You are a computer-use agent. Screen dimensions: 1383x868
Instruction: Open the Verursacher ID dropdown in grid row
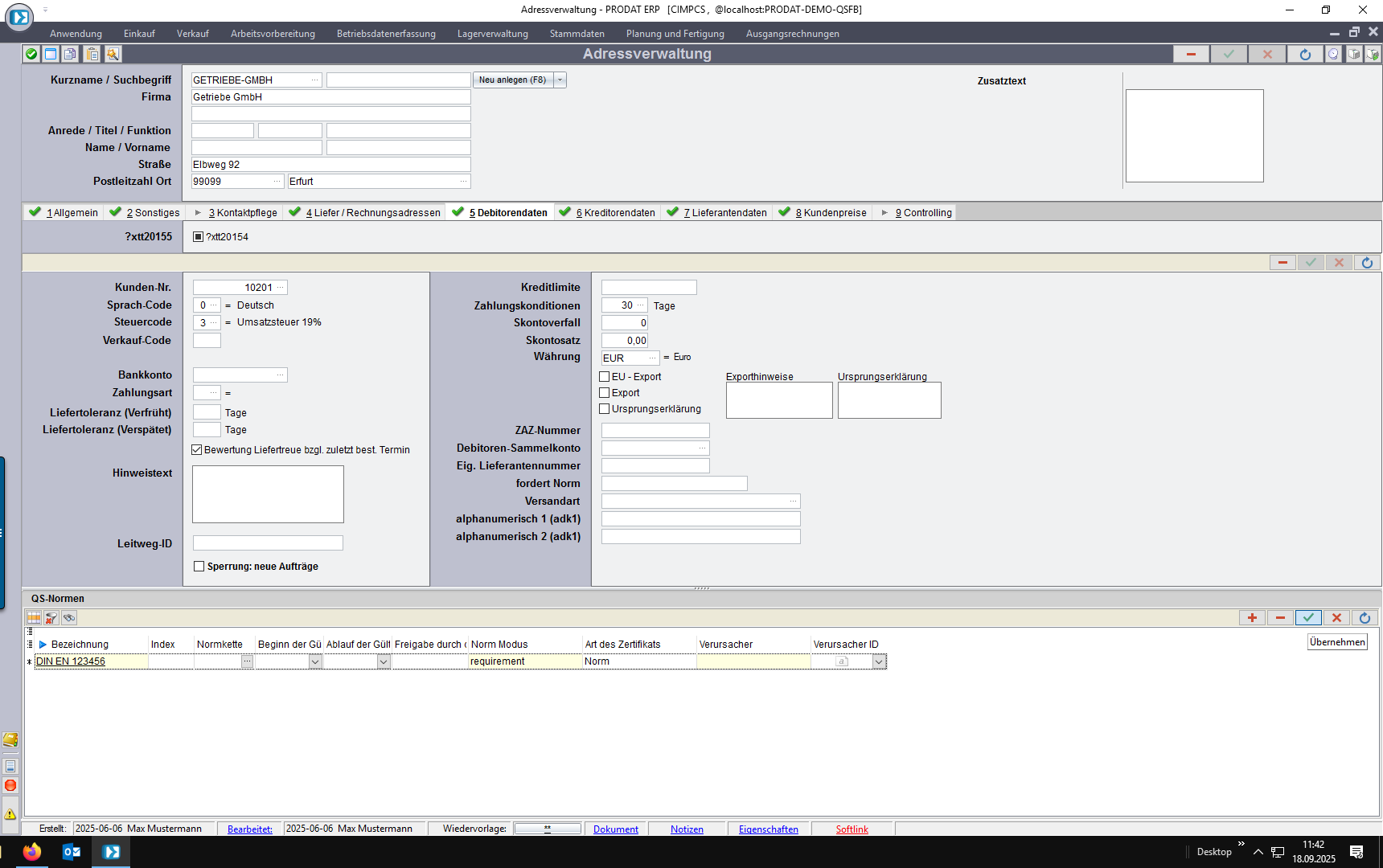click(x=879, y=661)
